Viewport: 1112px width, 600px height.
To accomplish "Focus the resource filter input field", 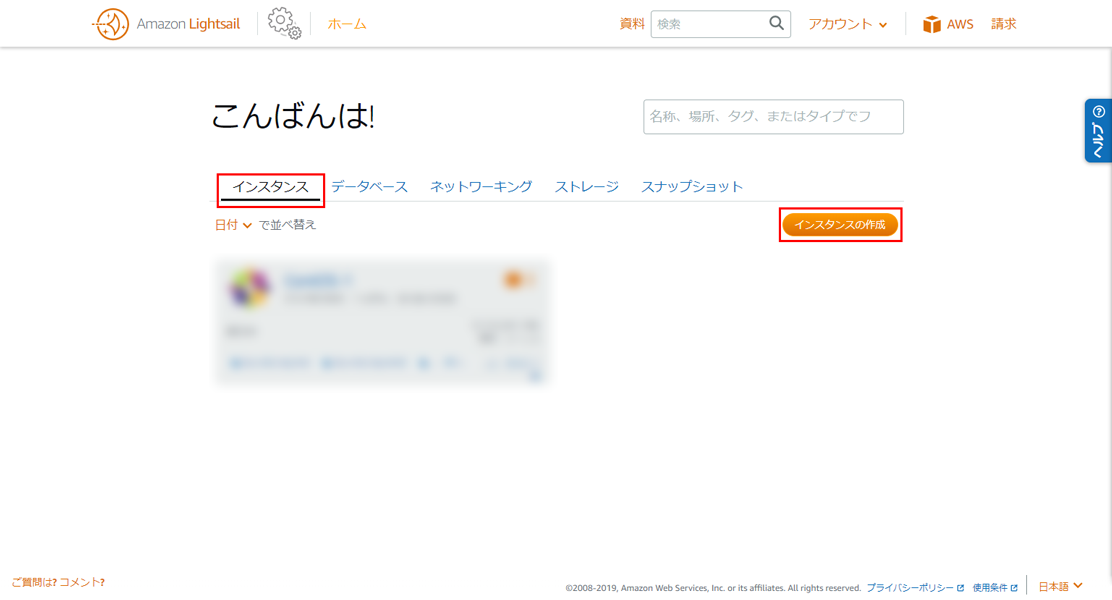I will point(773,116).
